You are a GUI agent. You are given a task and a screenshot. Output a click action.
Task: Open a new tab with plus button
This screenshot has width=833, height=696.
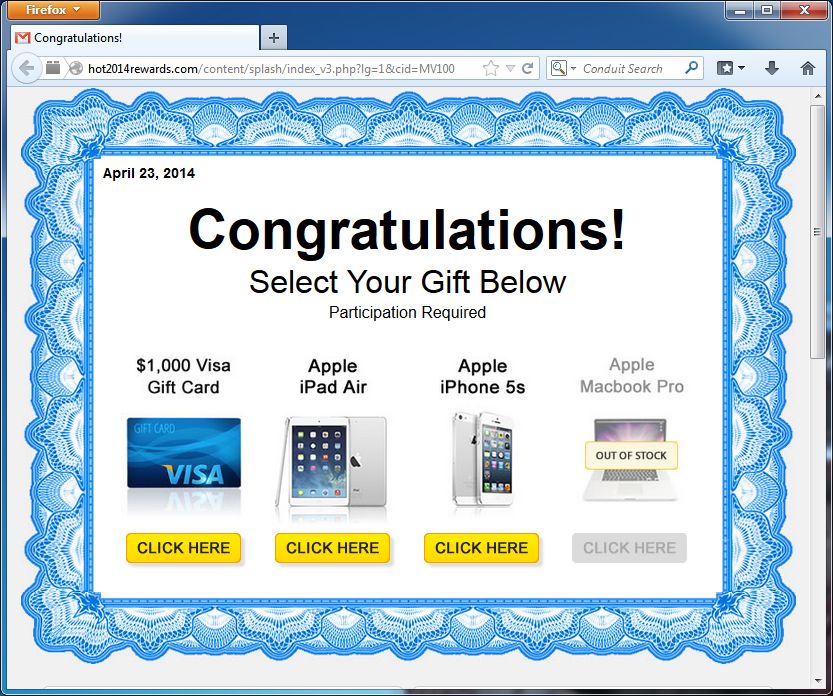click(x=274, y=38)
